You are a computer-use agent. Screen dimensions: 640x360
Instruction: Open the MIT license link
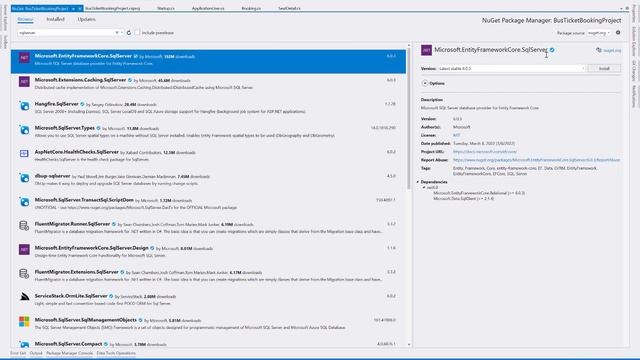(456, 136)
